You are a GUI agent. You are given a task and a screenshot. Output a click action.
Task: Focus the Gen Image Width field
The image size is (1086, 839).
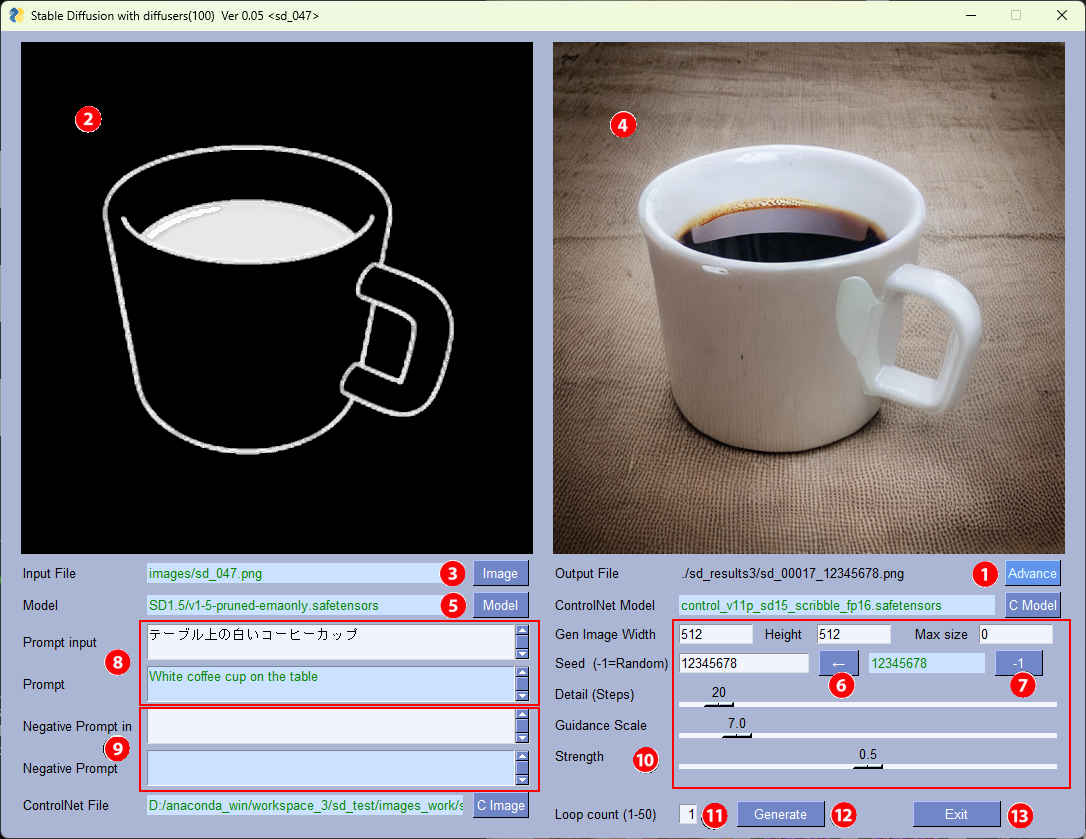pos(715,634)
